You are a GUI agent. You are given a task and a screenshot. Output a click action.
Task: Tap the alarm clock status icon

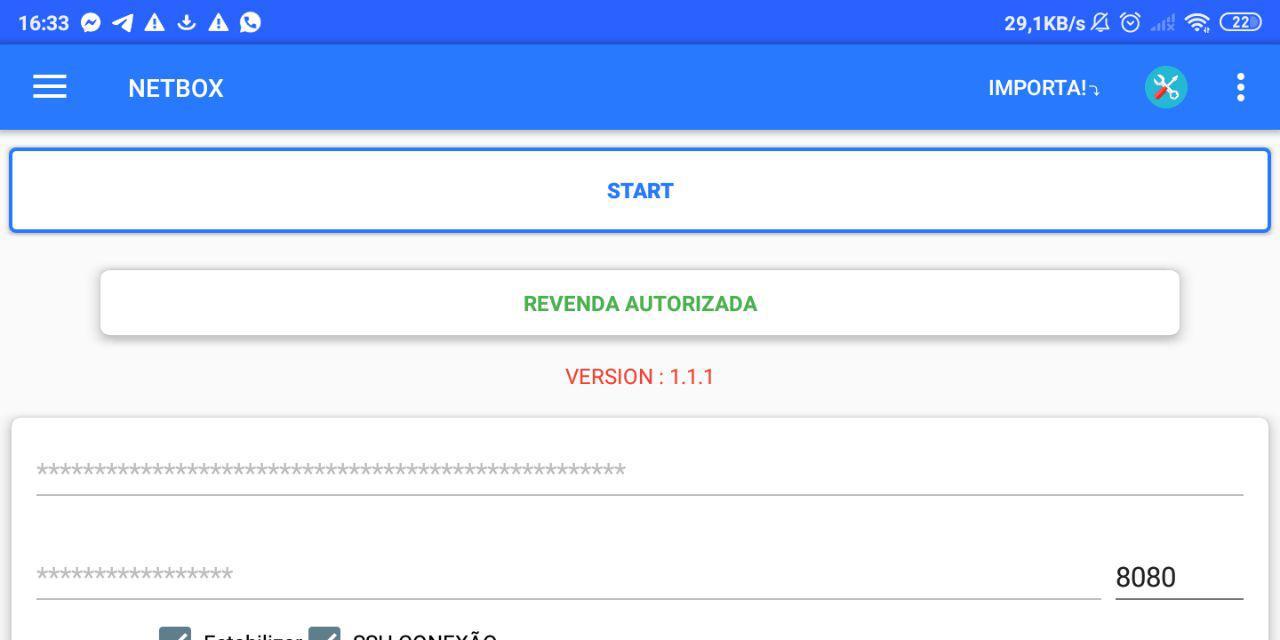pos(1130,22)
